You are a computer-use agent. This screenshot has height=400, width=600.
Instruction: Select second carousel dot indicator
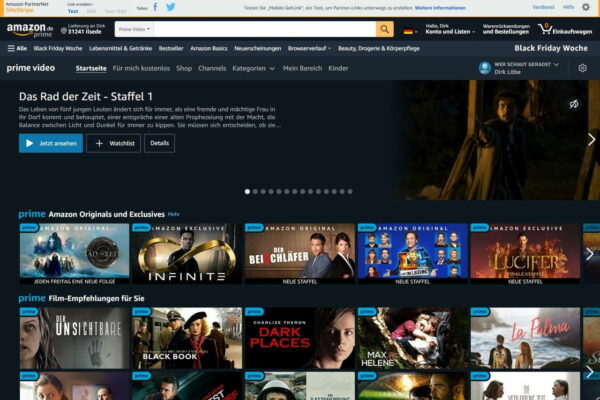click(255, 191)
